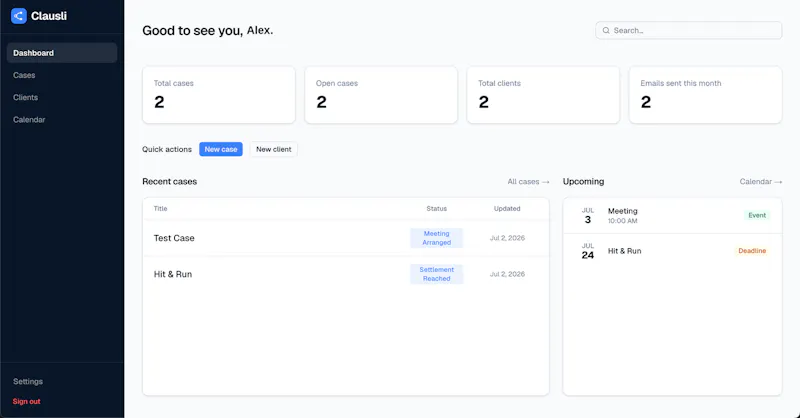
Task: Click the Jul 2, 2026 date for Test Case
Action: [x=507, y=238]
